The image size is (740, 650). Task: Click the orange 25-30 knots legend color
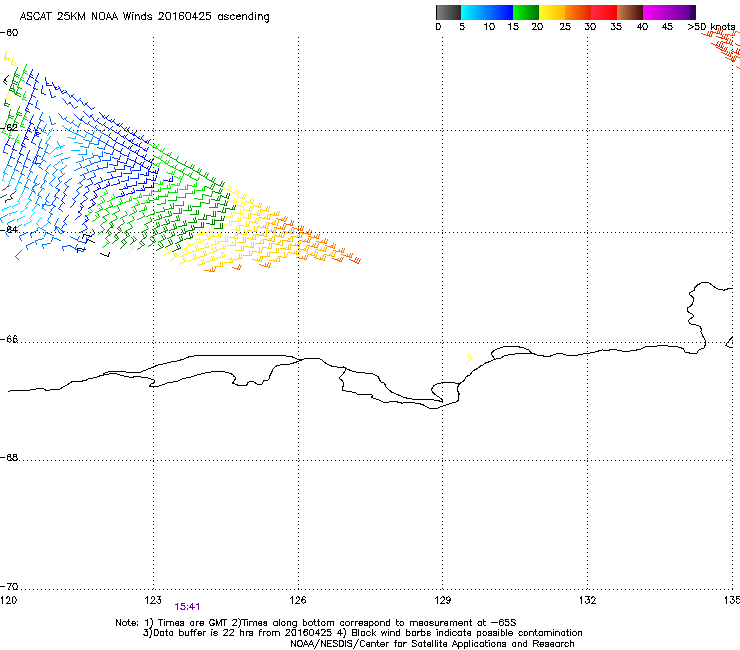[578, 12]
